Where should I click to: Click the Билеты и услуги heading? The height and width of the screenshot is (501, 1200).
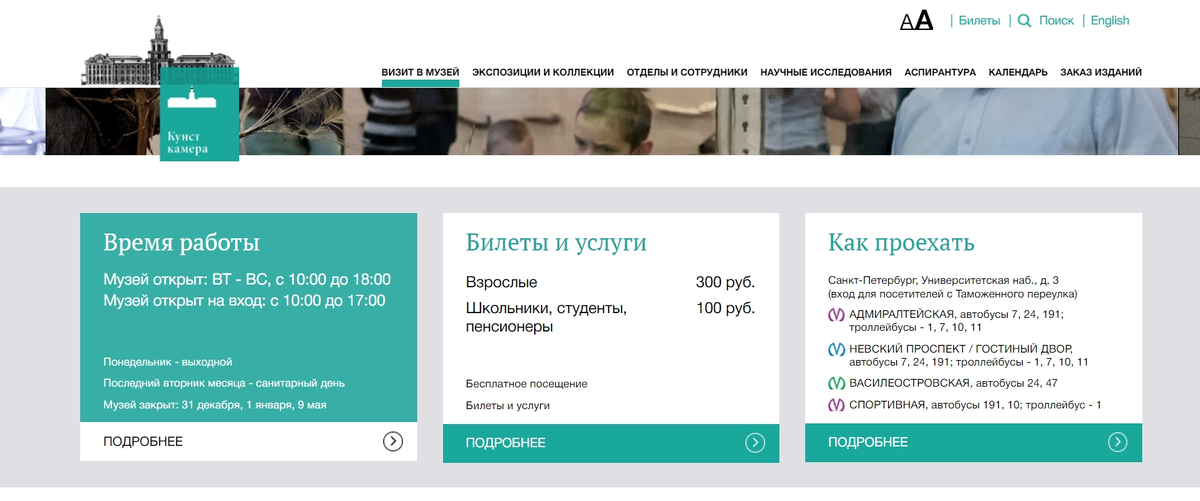pos(556,243)
